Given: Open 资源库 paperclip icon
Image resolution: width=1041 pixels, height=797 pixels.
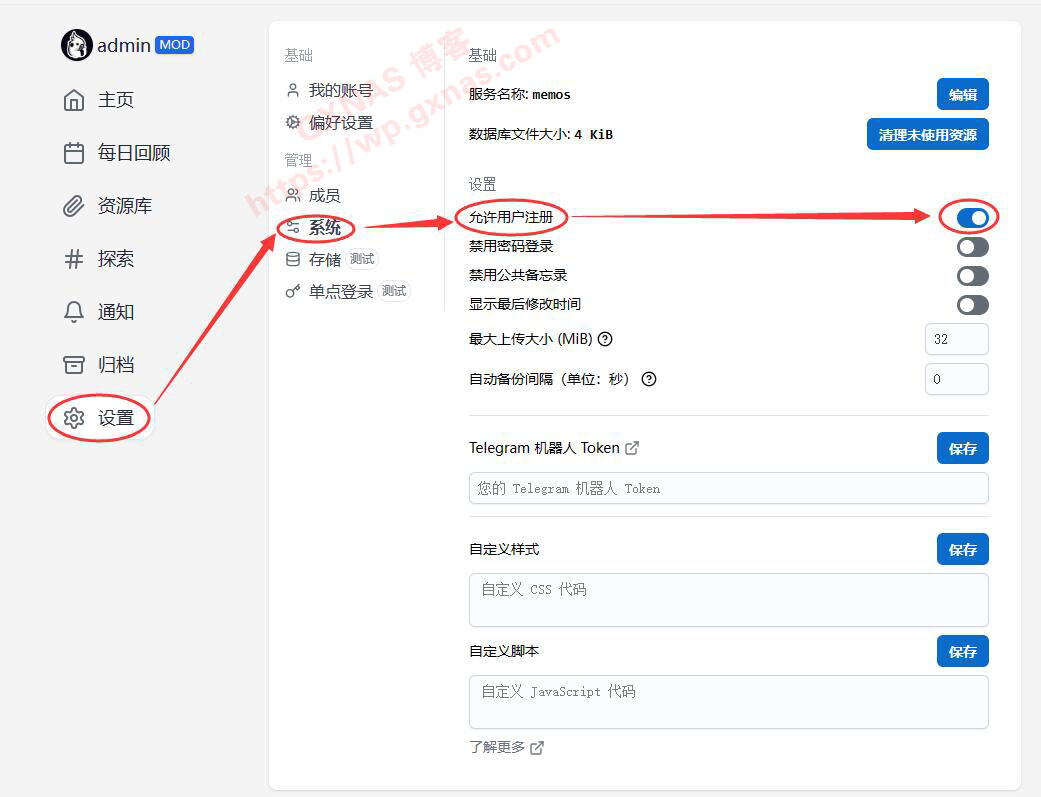Looking at the screenshot, I should [x=74, y=206].
